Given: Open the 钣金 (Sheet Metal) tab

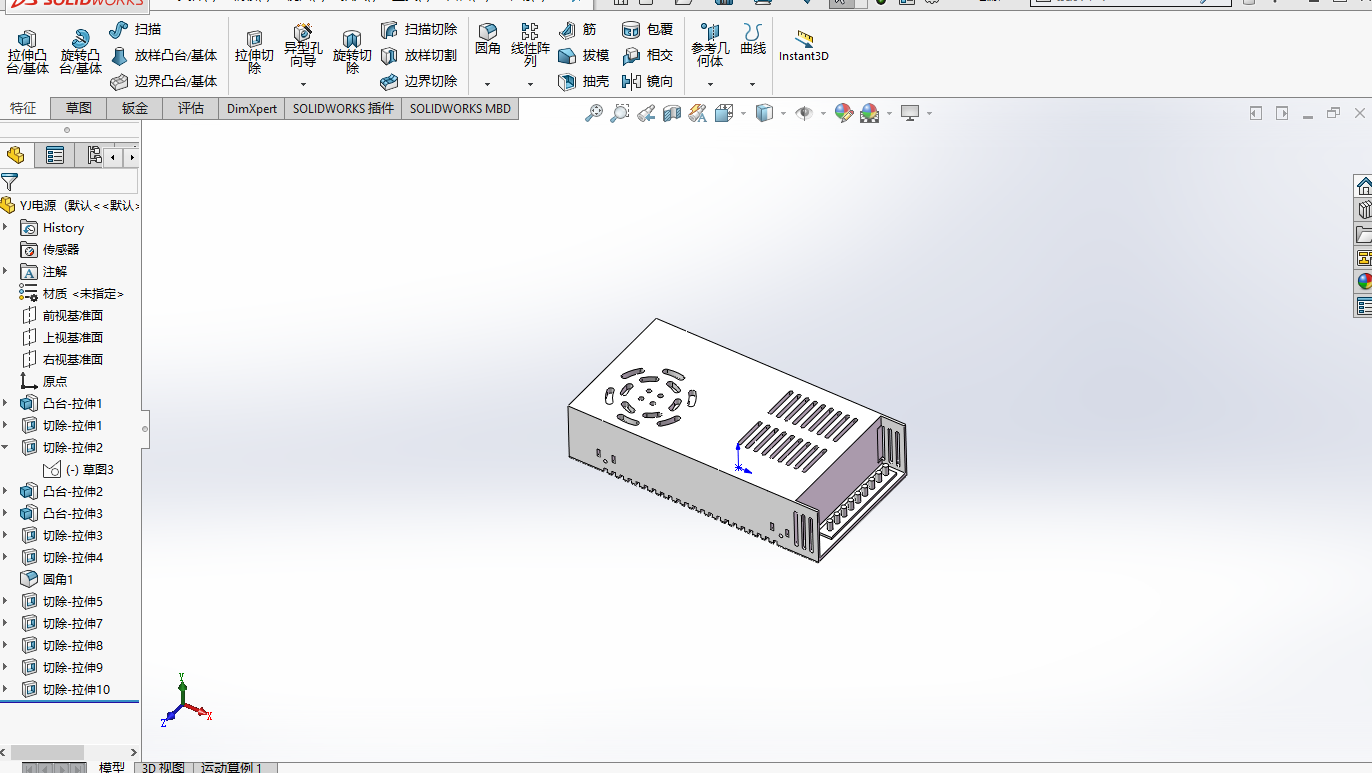Looking at the screenshot, I should coord(133,107).
